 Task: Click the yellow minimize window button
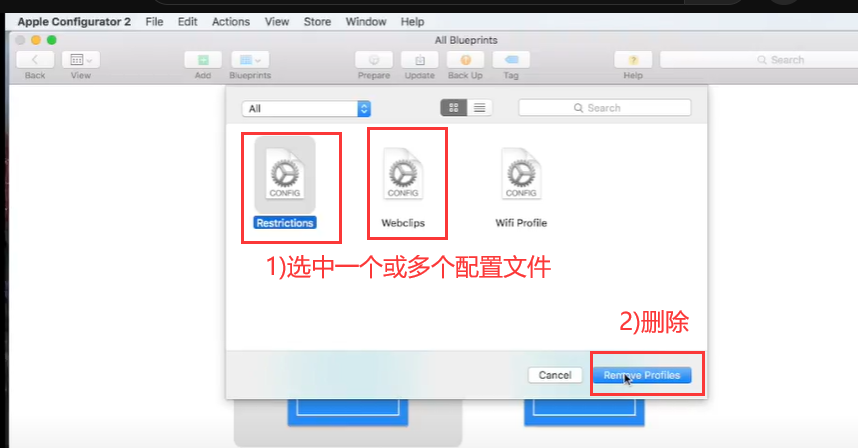[x=36, y=40]
